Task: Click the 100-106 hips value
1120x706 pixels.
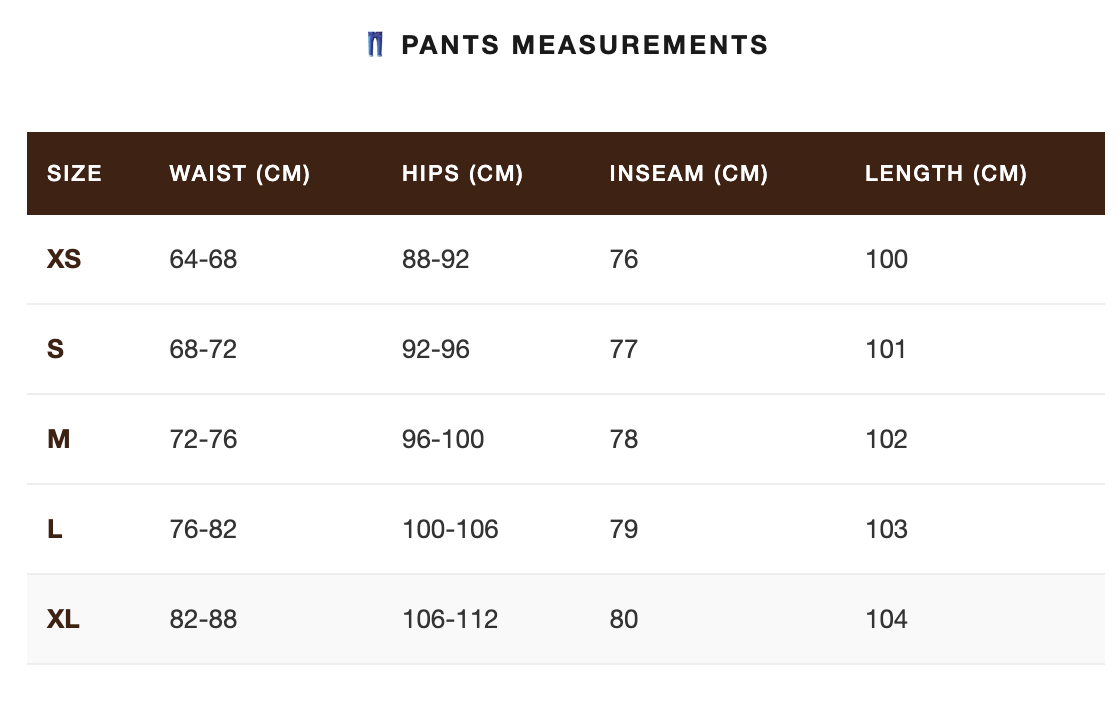Action: pos(450,530)
